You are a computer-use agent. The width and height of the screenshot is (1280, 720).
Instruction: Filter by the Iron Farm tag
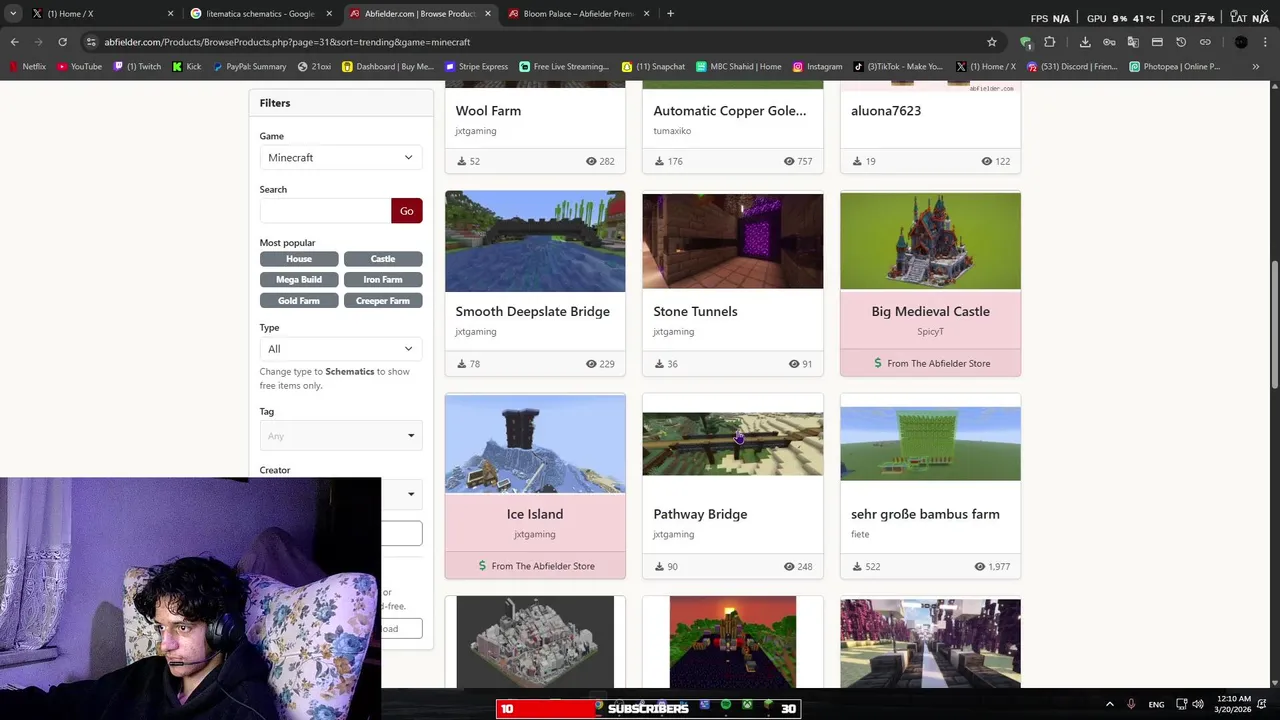tap(382, 279)
